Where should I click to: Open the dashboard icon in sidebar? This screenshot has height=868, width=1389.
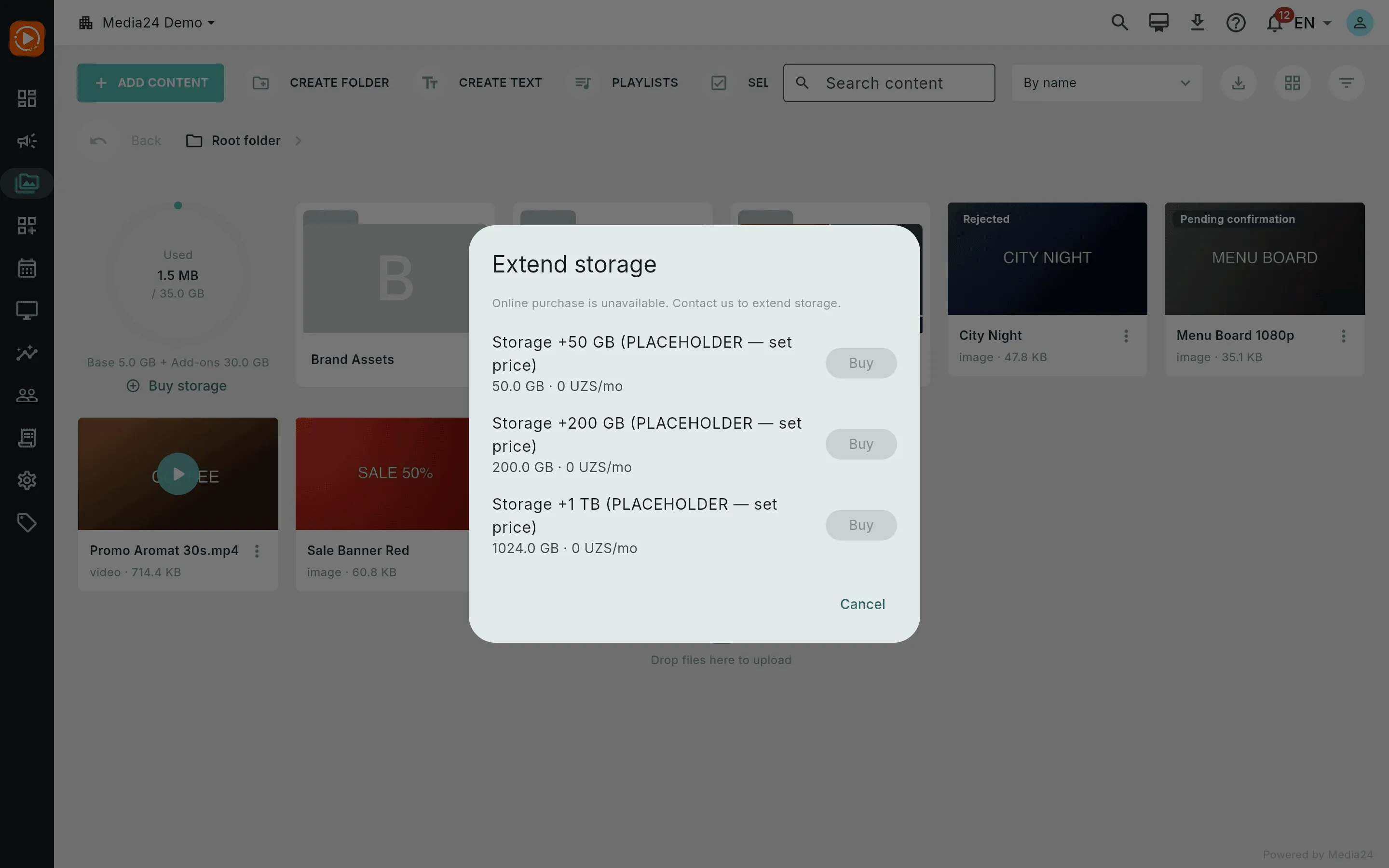(27, 98)
